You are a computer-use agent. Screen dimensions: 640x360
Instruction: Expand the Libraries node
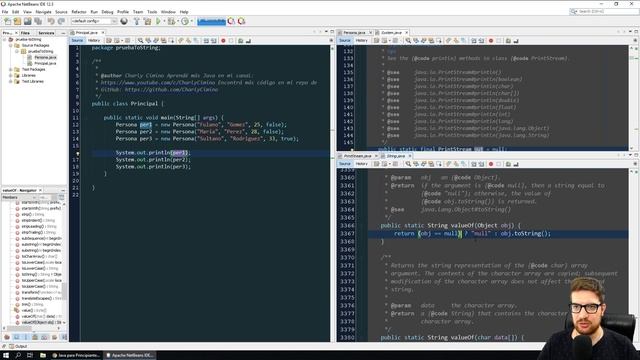[x=11, y=76]
